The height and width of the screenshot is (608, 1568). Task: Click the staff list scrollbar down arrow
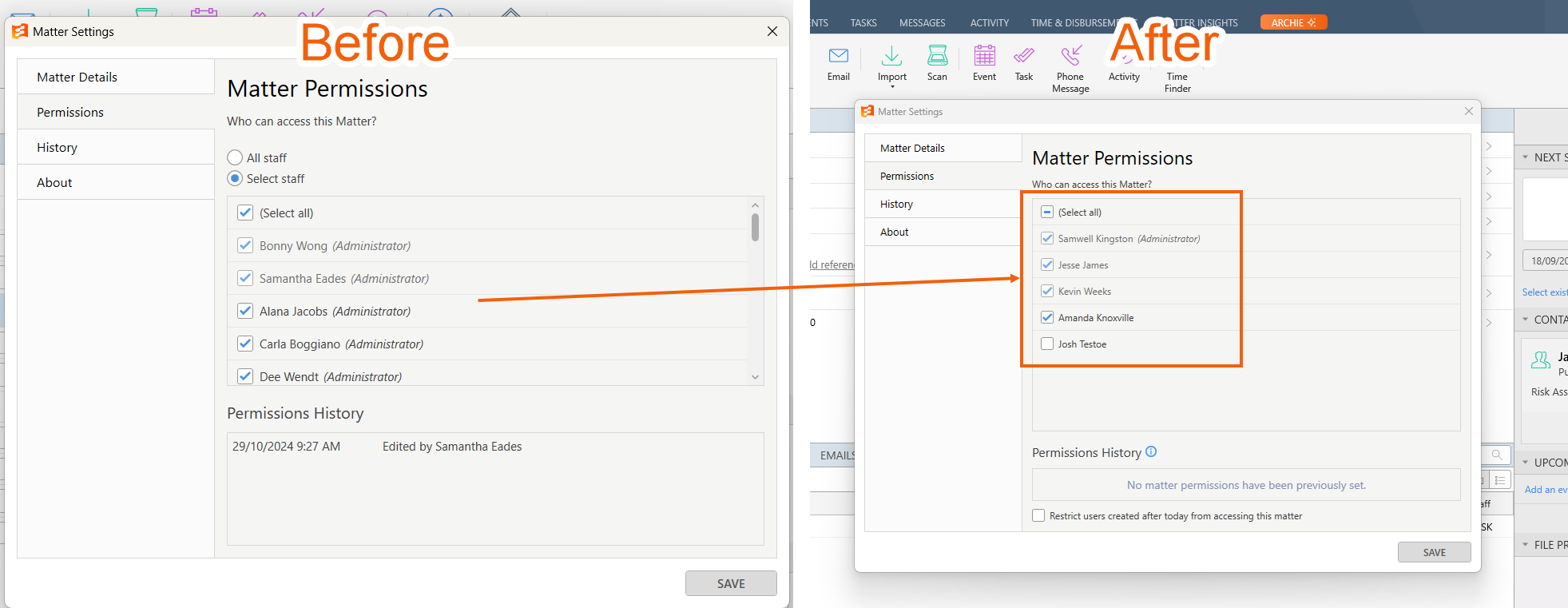click(x=755, y=377)
